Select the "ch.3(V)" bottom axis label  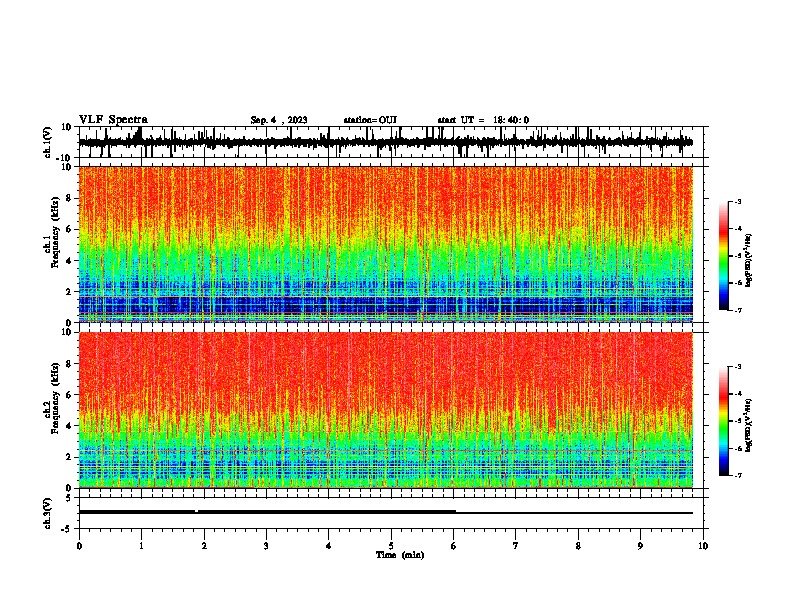48,513
